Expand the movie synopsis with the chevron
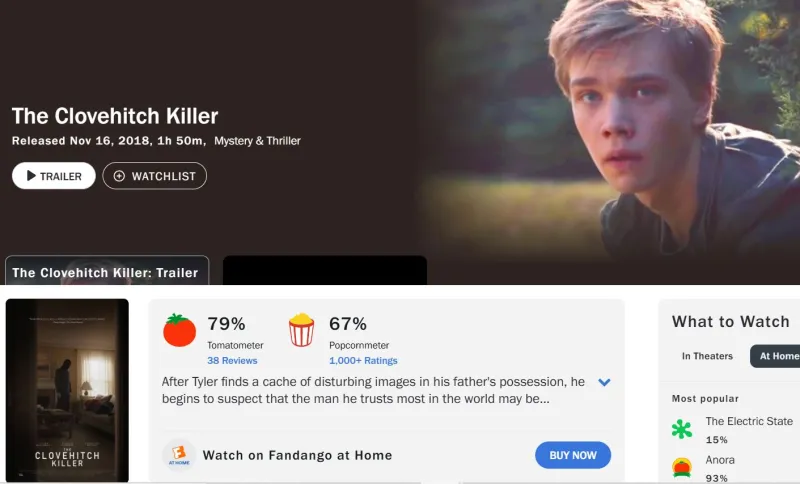800x484 pixels. pyautogui.click(x=604, y=382)
